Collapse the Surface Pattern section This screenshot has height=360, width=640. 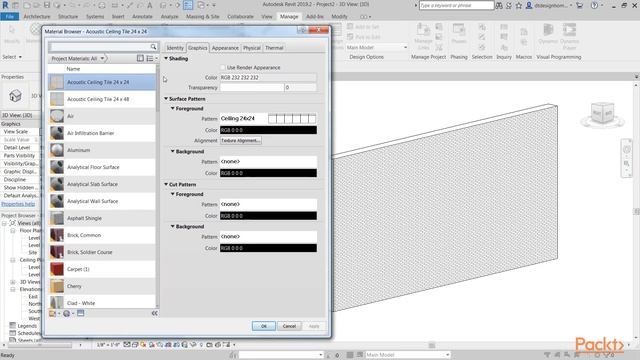tap(166, 99)
